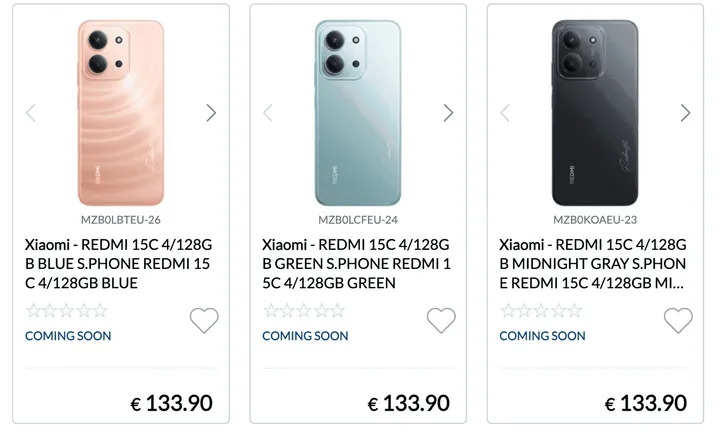Click star rating of Blue Redmi 15C
Image resolution: width=720 pixels, height=432 pixels.
coord(66,311)
